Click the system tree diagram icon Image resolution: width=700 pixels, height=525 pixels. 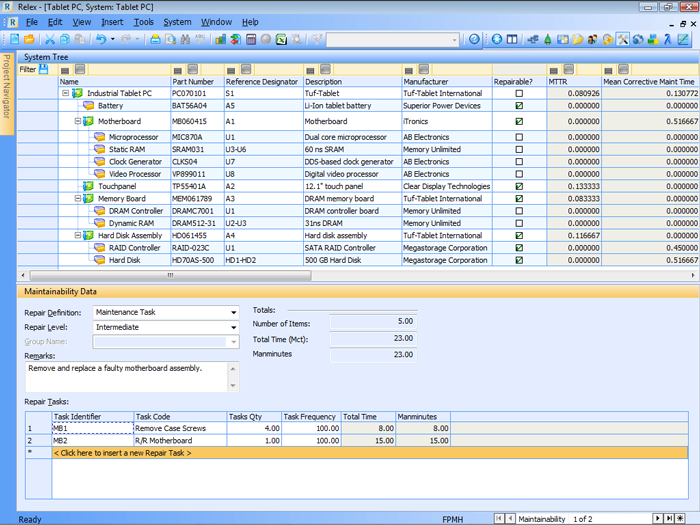tap(532, 39)
